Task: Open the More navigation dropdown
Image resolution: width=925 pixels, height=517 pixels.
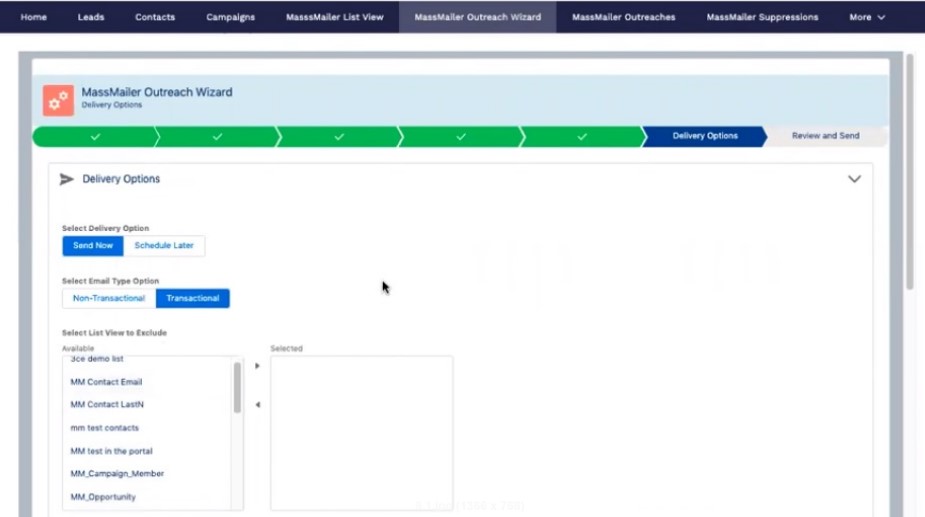Action: click(x=867, y=17)
